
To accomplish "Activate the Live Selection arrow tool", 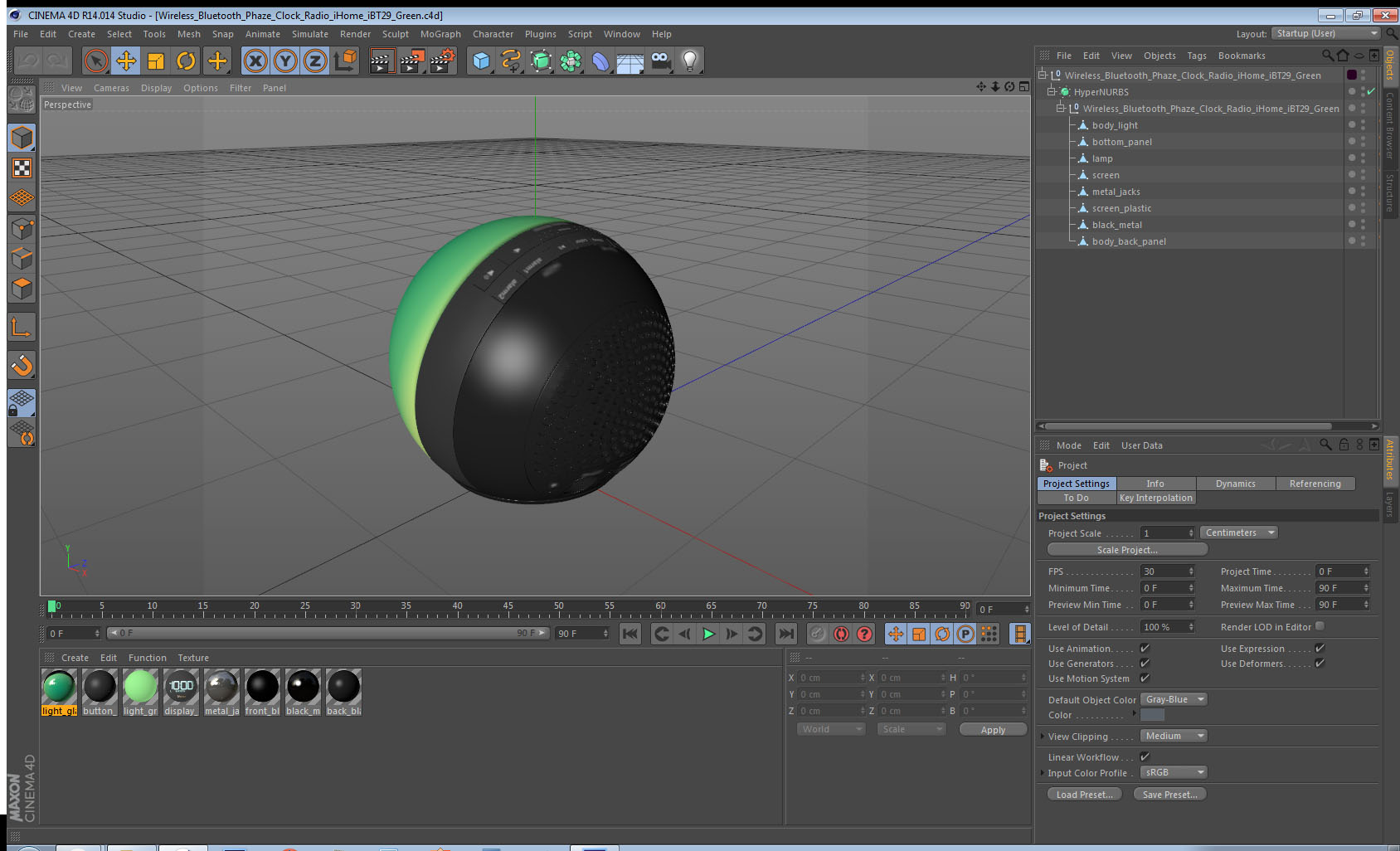I will coord(96,61).
